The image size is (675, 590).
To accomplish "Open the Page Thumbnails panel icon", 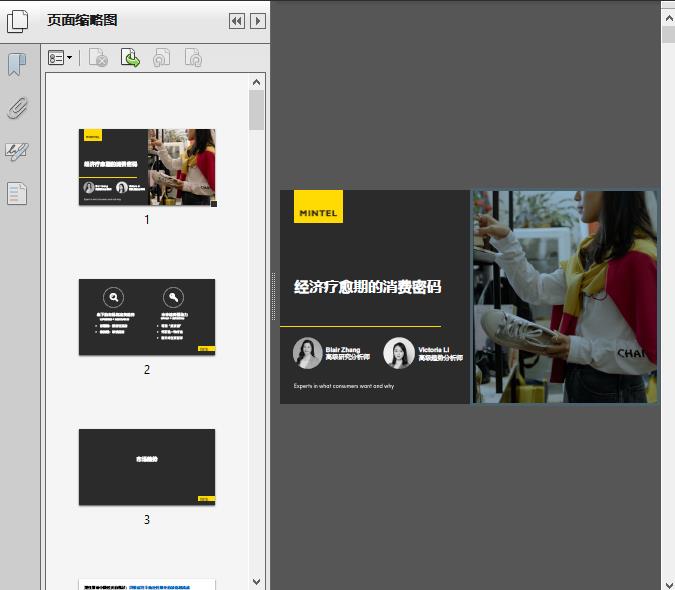I will (17, 22).
